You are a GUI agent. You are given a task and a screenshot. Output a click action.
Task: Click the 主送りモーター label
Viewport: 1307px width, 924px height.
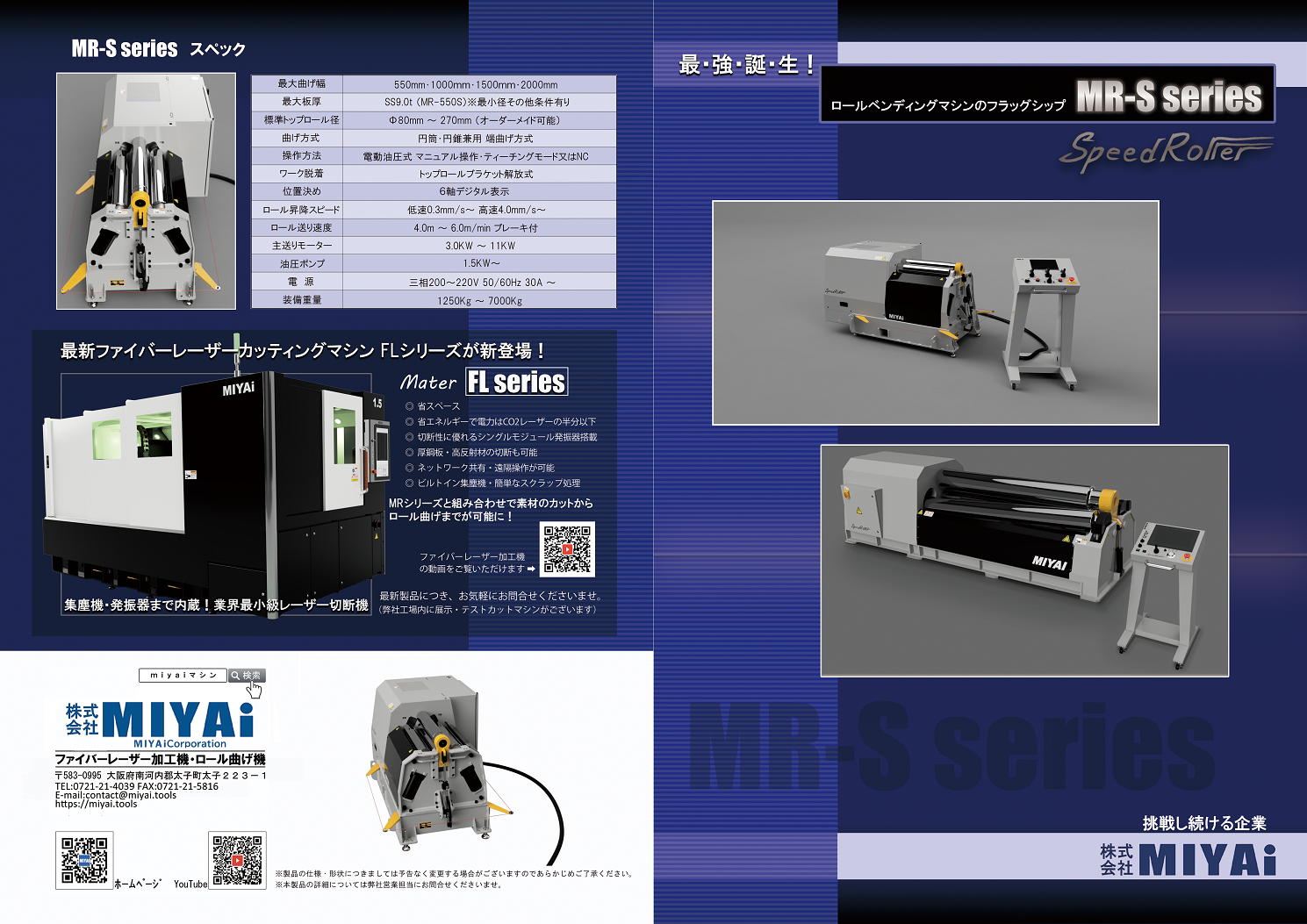[x=301, y=246]
